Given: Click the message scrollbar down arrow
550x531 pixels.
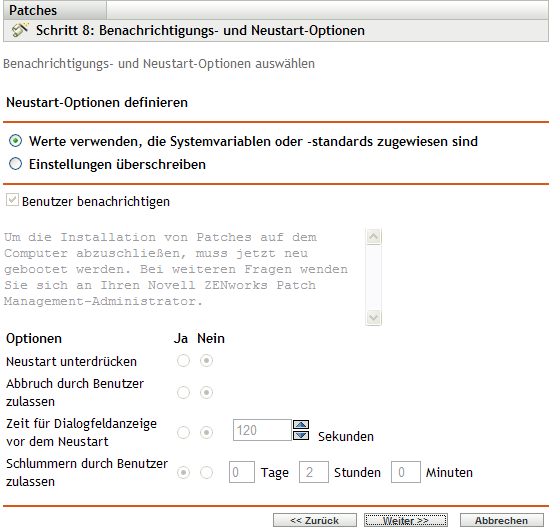Looking at the screenshot, I should [373, 318].
